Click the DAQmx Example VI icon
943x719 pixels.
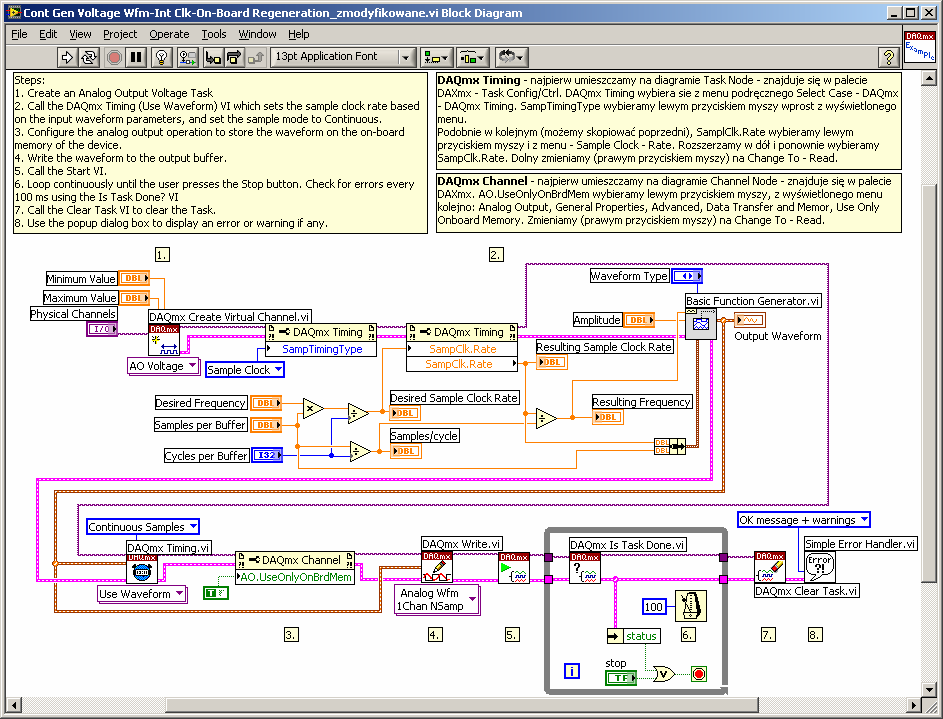click(x=920, y=46)
